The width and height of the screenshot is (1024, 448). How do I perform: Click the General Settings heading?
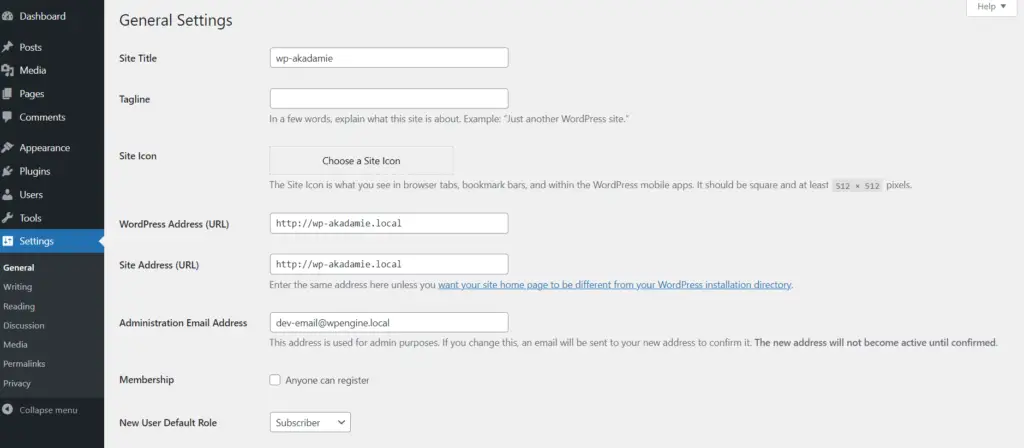pyautogui.click(x=176, y=20)
